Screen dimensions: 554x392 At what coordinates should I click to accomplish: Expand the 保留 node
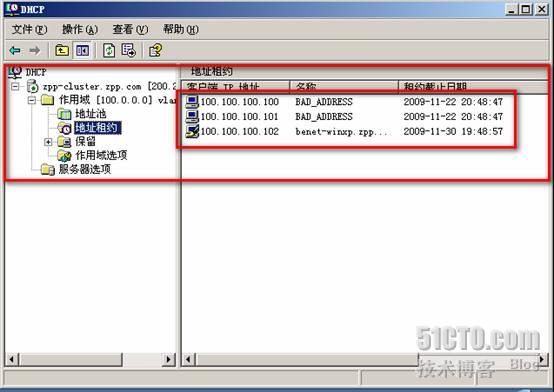pyautogui.click(x=48, y=142)
